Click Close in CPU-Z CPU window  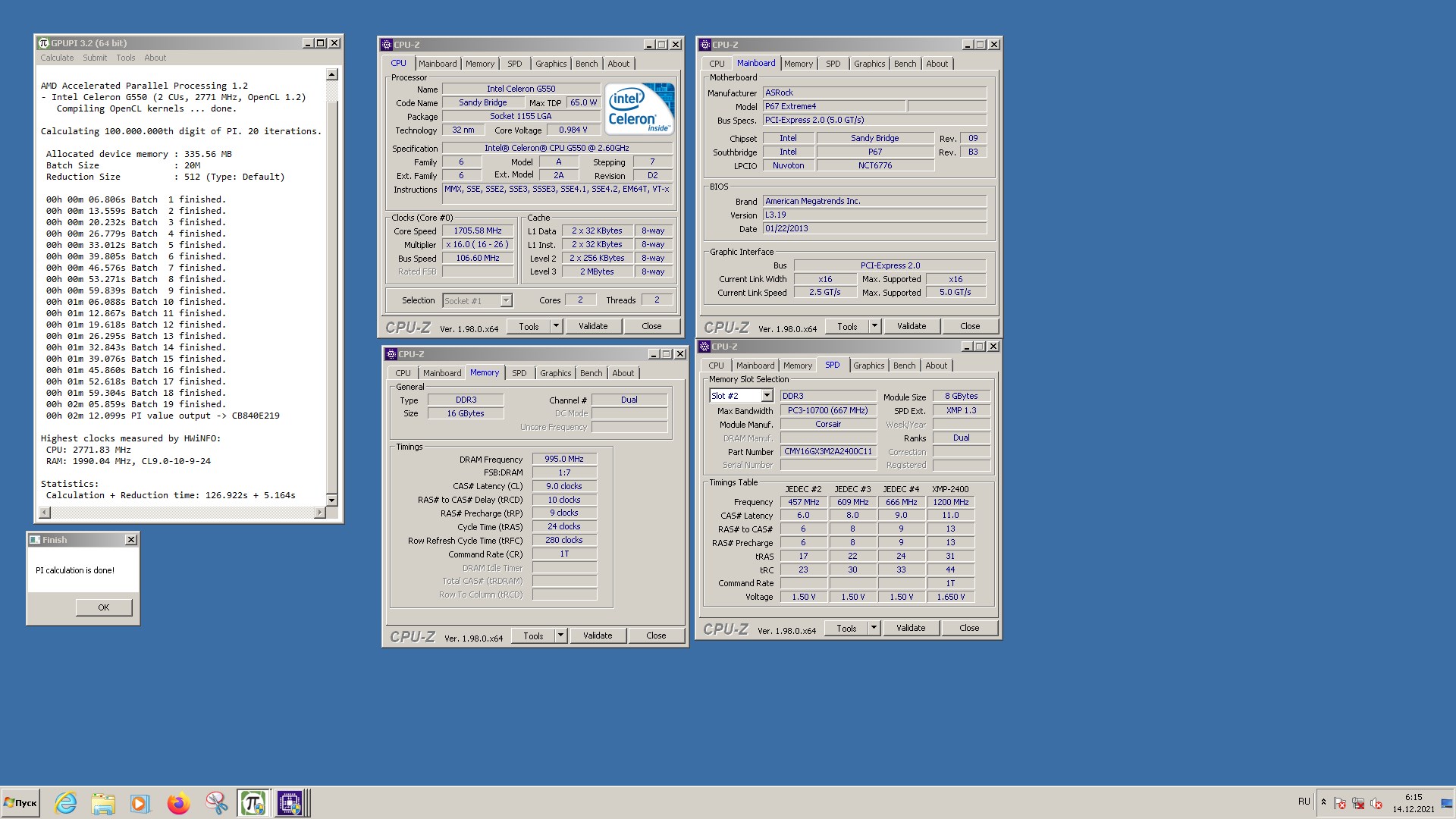coord(651,326)
